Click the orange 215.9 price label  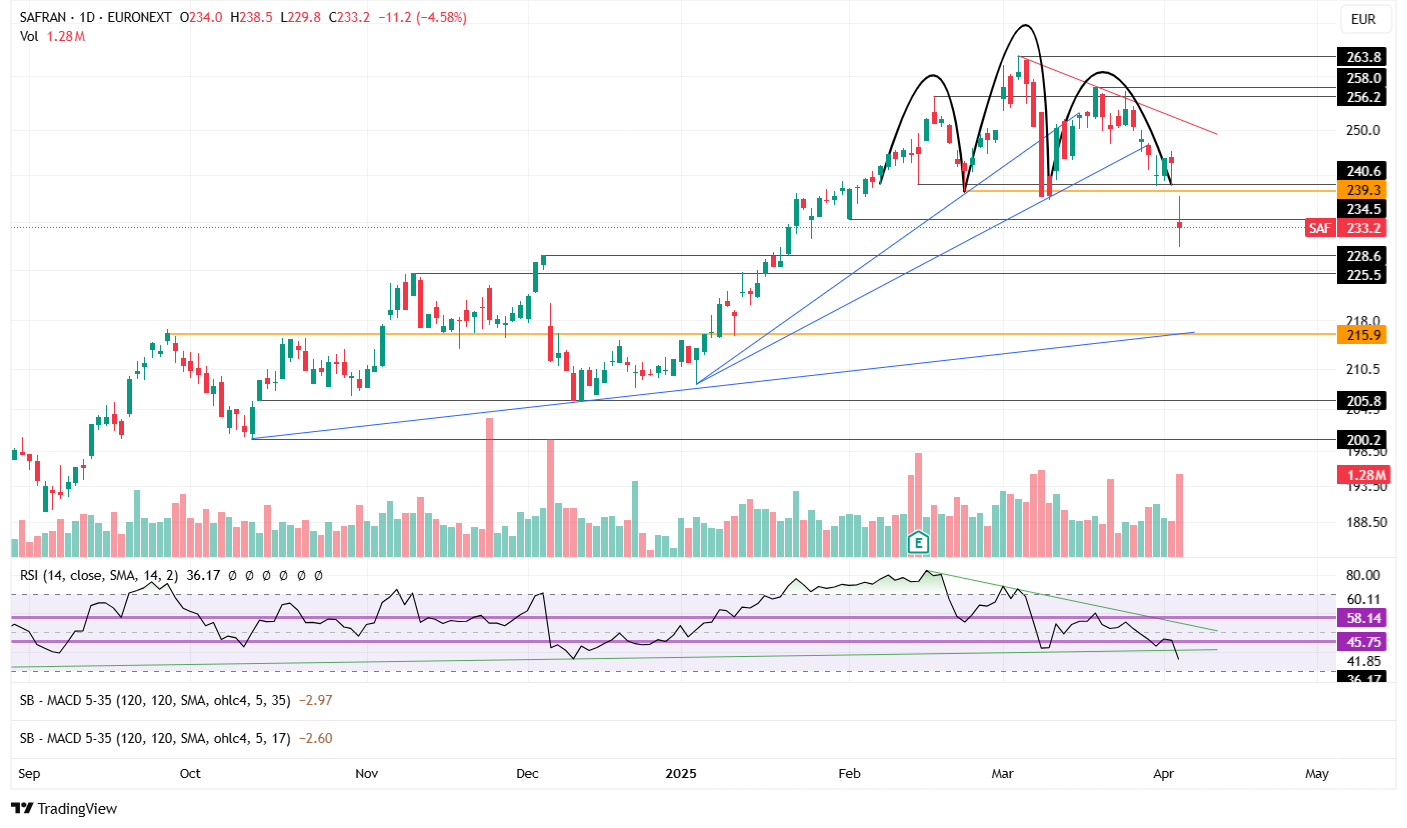[x=1364, y=336]
